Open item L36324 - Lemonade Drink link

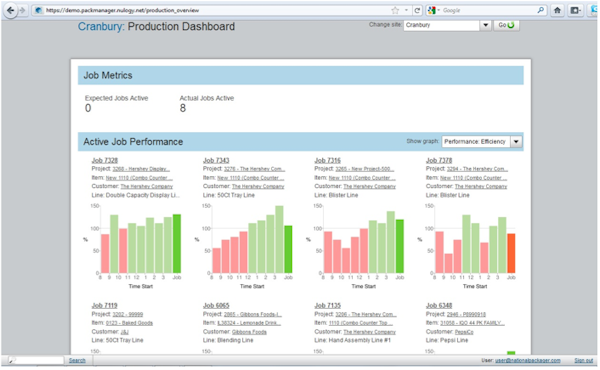tap(249, 323)
